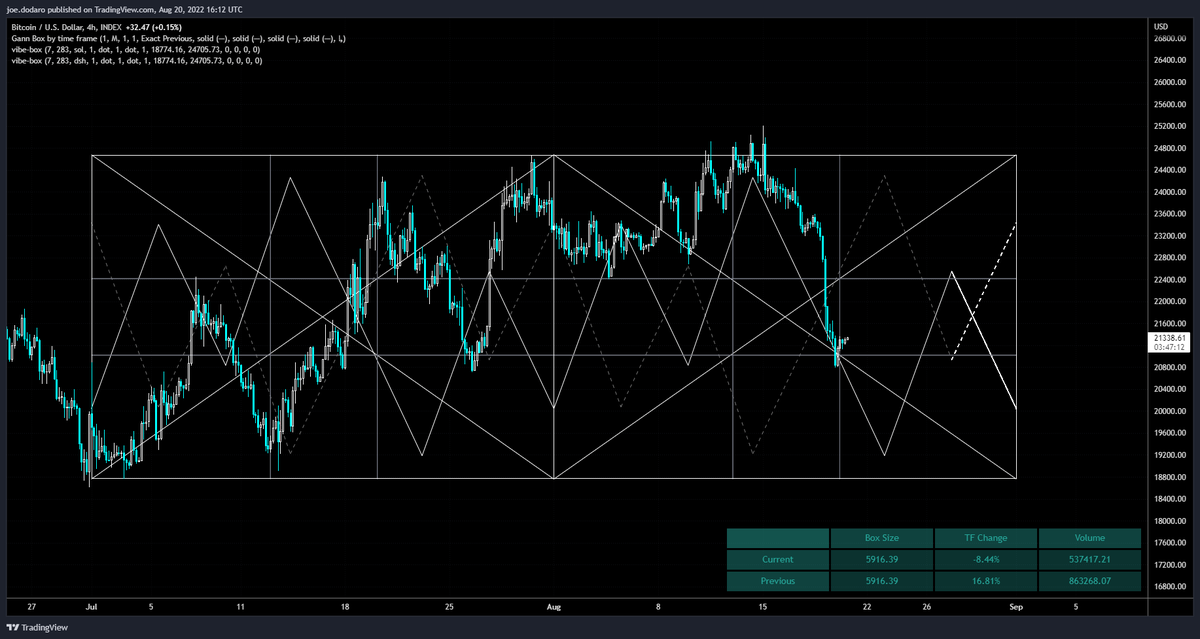The image size is (1200, 639).
Task: Click the Sep label on the time axis
Action: [x=1016, y=606]
